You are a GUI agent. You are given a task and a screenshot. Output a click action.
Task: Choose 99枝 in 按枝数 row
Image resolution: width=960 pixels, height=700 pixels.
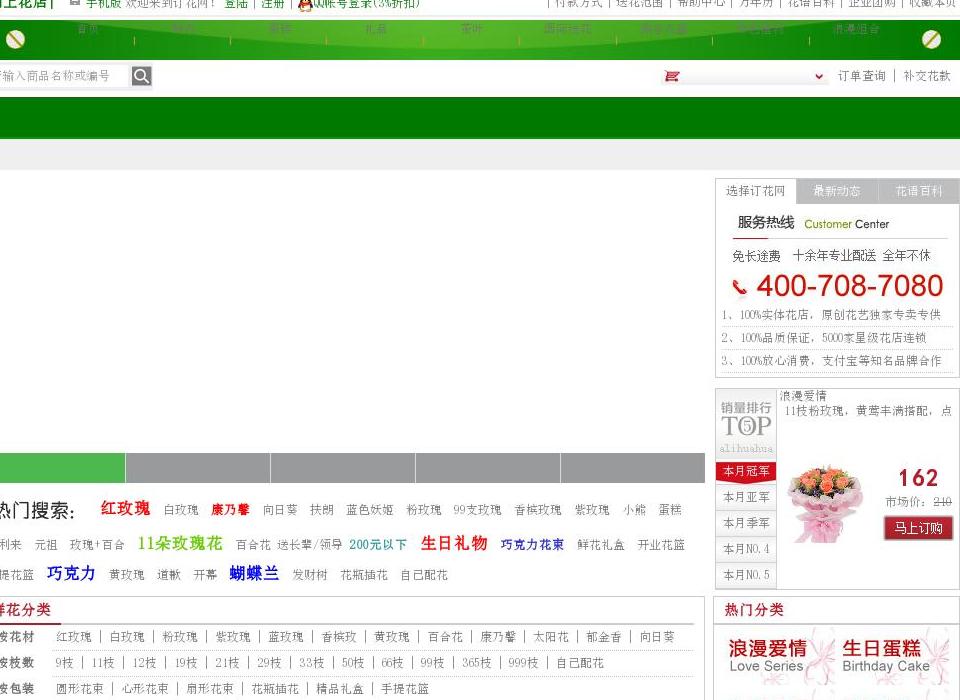[x=432, y=663]
